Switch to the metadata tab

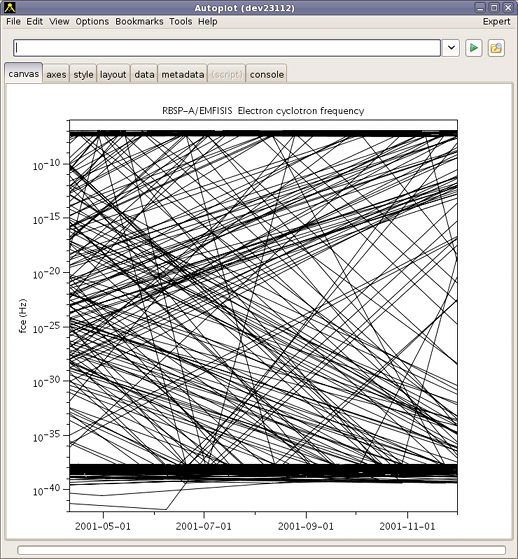coord(183,74)
